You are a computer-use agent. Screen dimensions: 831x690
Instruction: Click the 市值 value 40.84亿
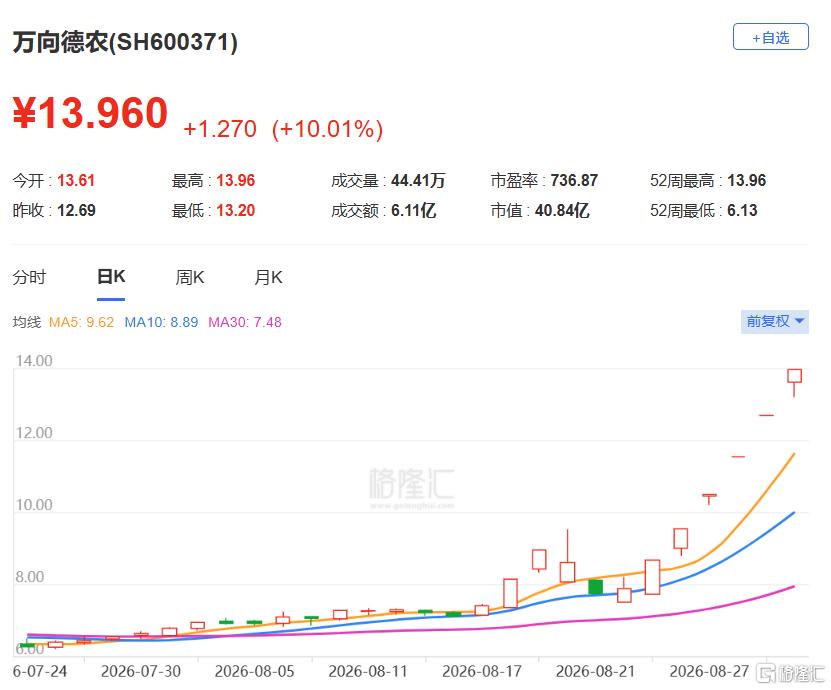click(x=562, y=210)
